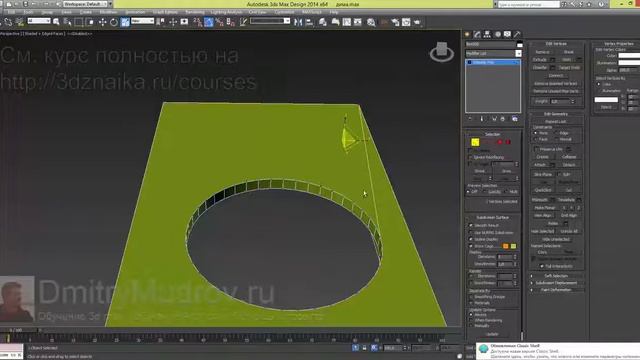Open the Hierarchy command panel tab

(x=487, y=34)
